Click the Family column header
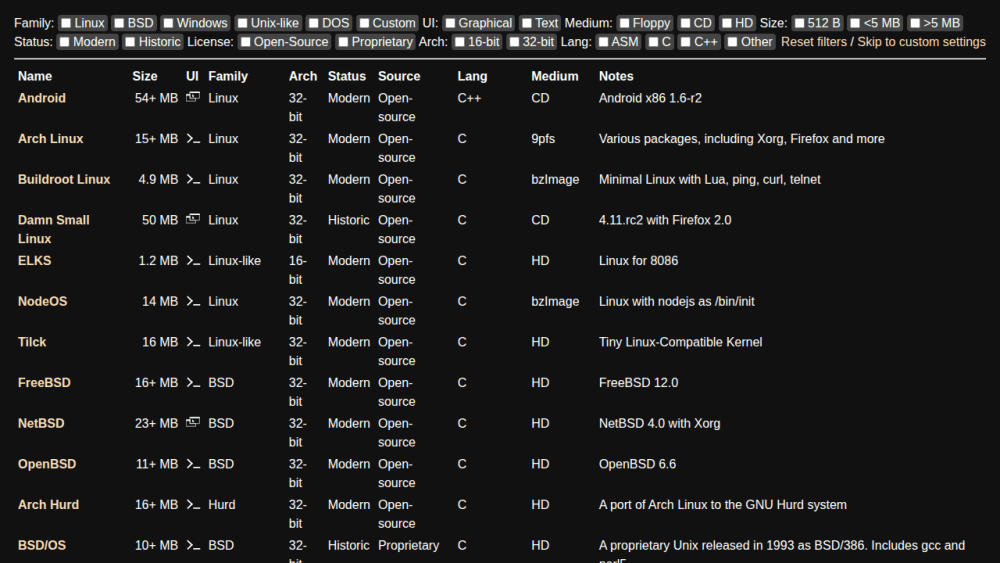 coord(228,77)
